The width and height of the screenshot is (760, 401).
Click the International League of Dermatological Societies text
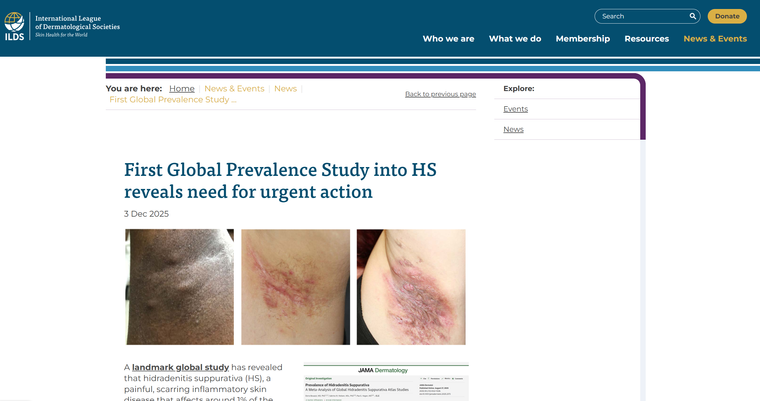tap(77, 22)
